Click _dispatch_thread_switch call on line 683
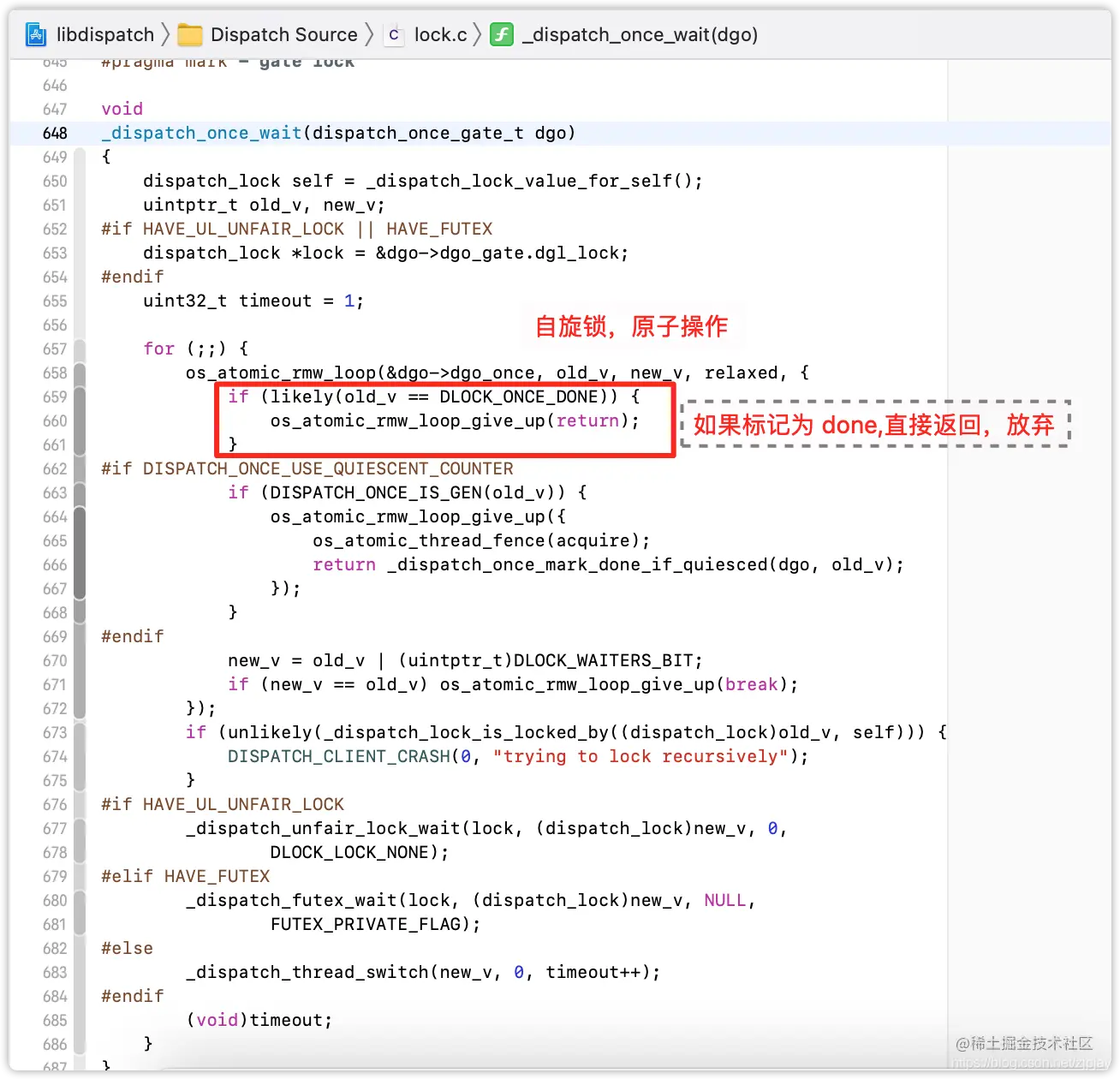 pos(307,972)
